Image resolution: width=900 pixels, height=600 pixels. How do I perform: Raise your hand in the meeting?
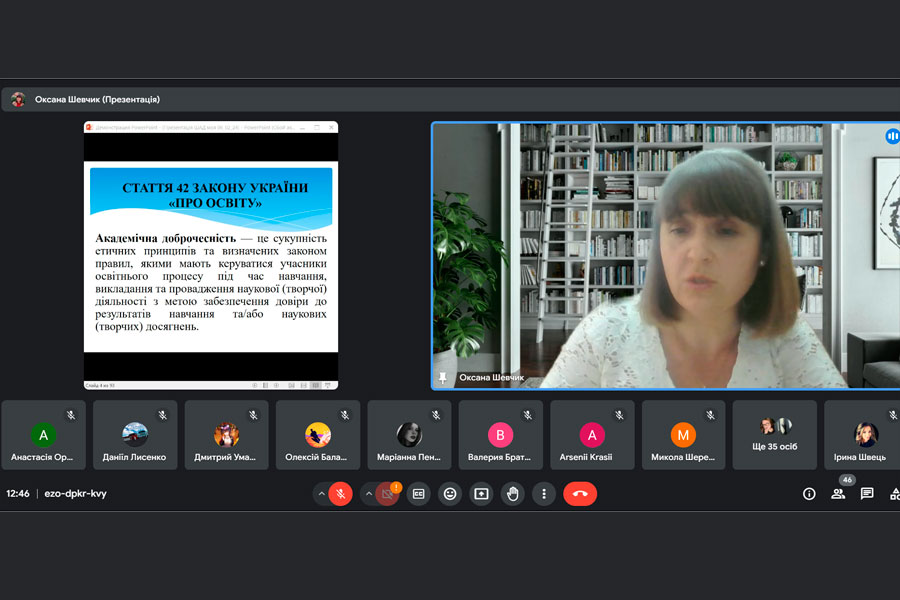coord(512,493)
